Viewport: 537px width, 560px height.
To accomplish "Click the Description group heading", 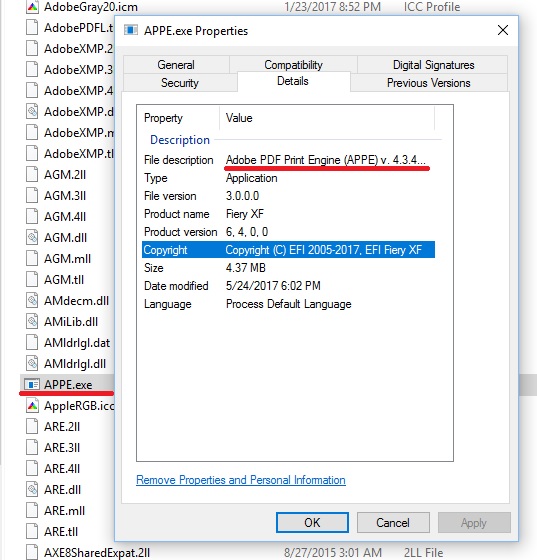I will (180, 140).
